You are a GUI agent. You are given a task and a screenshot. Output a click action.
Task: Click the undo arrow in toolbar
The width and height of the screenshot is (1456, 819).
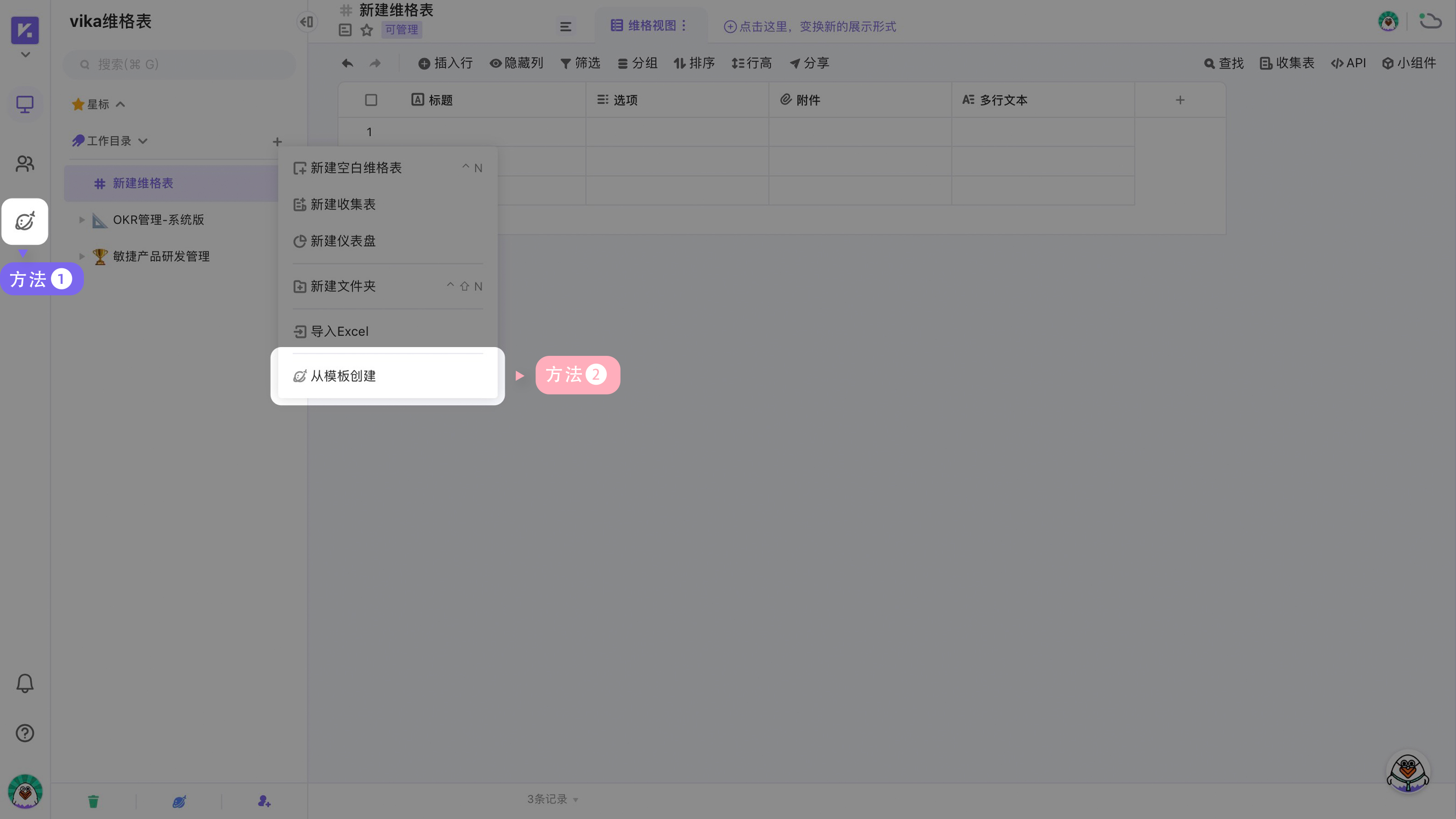click(x=348, y=63)
